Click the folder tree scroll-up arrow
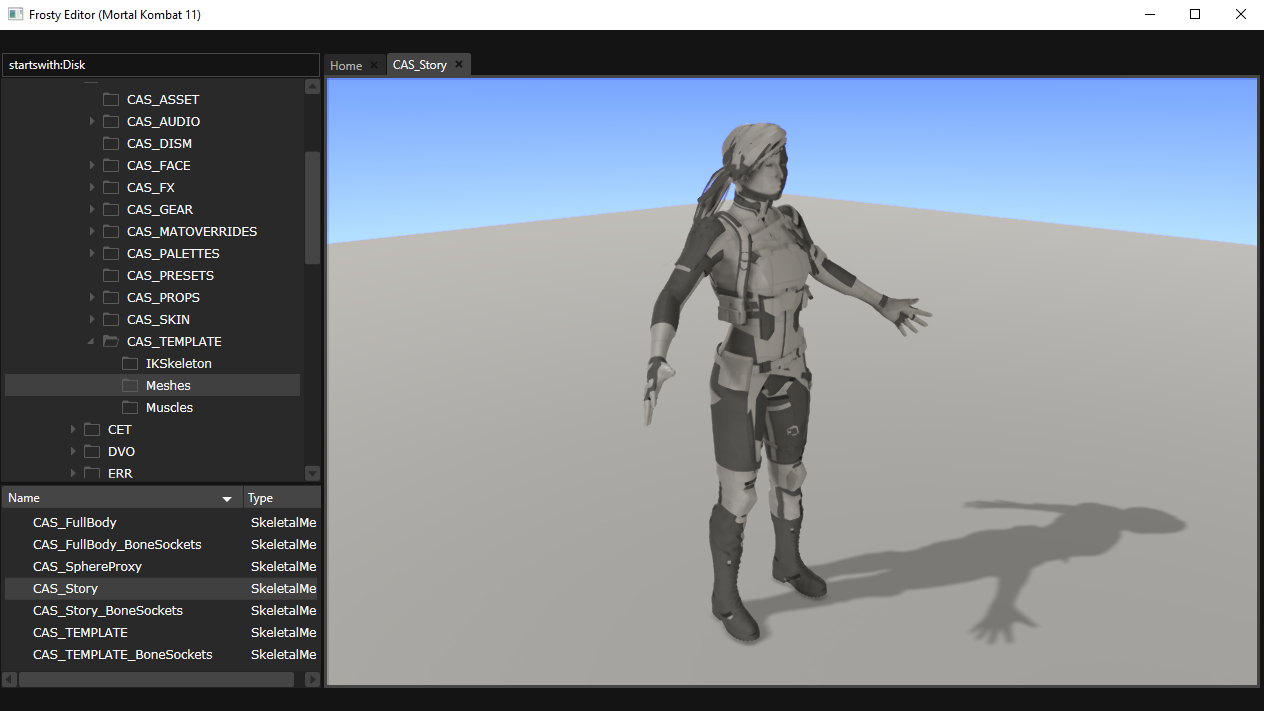Screen dimensions: 1264x711 312,87
